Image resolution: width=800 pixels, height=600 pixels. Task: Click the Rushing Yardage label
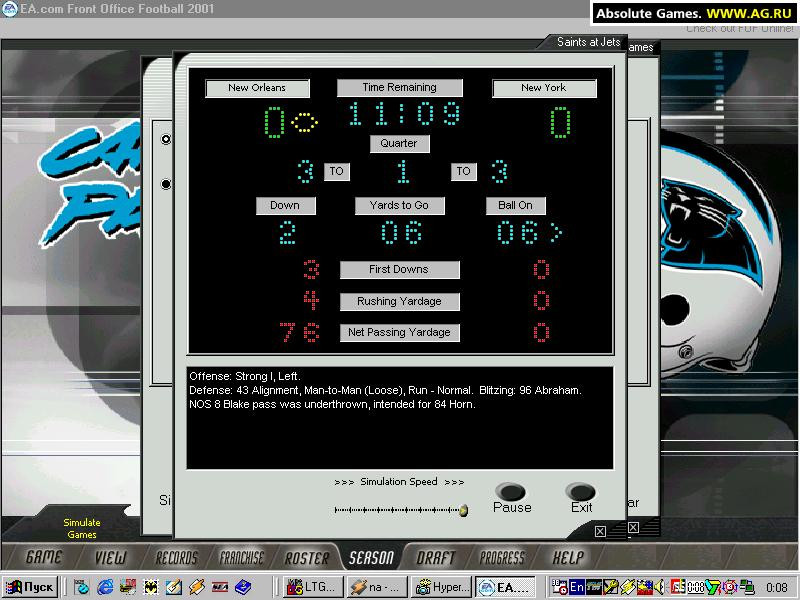[399, 302]
